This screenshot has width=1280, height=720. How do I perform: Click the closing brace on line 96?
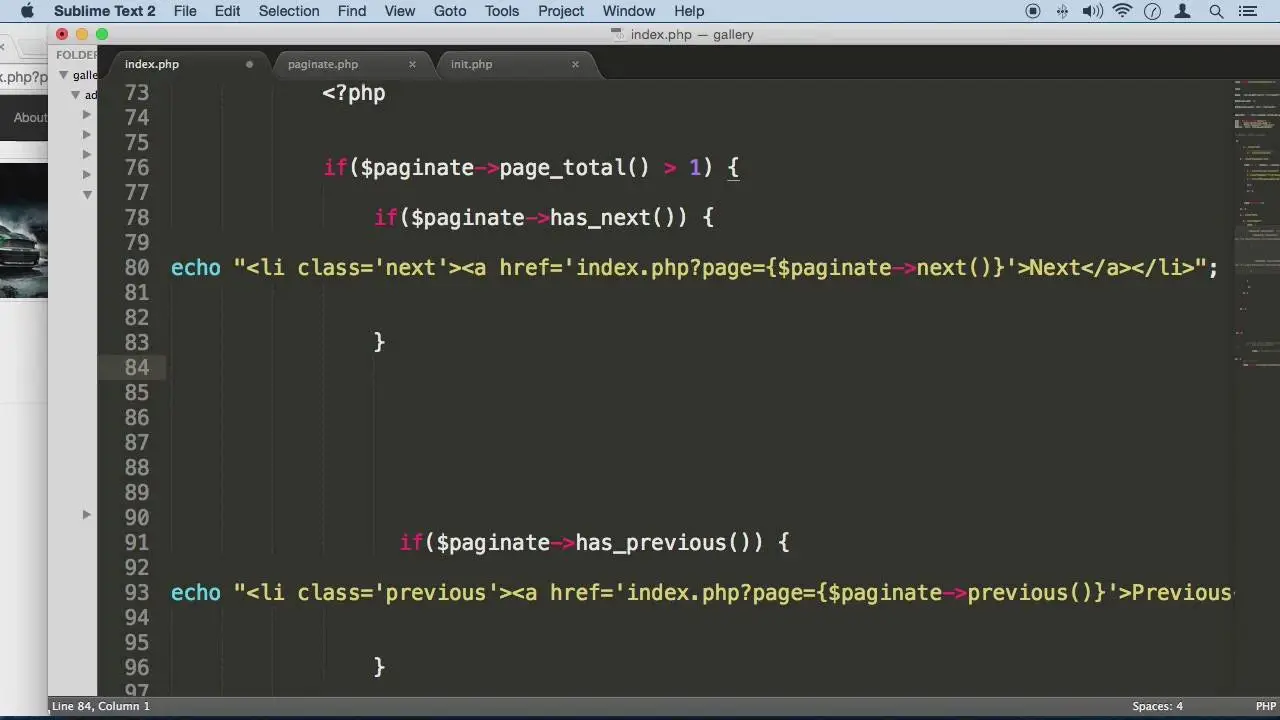379,668
